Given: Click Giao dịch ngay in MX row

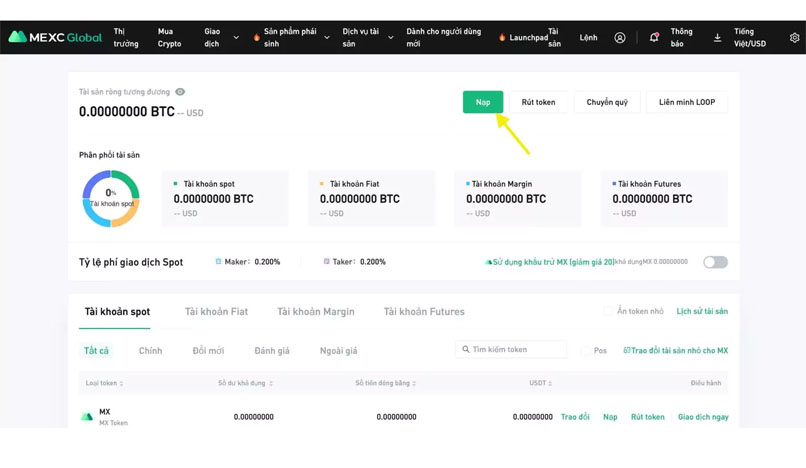Looking at the screenshot, I should pos(703,417).
